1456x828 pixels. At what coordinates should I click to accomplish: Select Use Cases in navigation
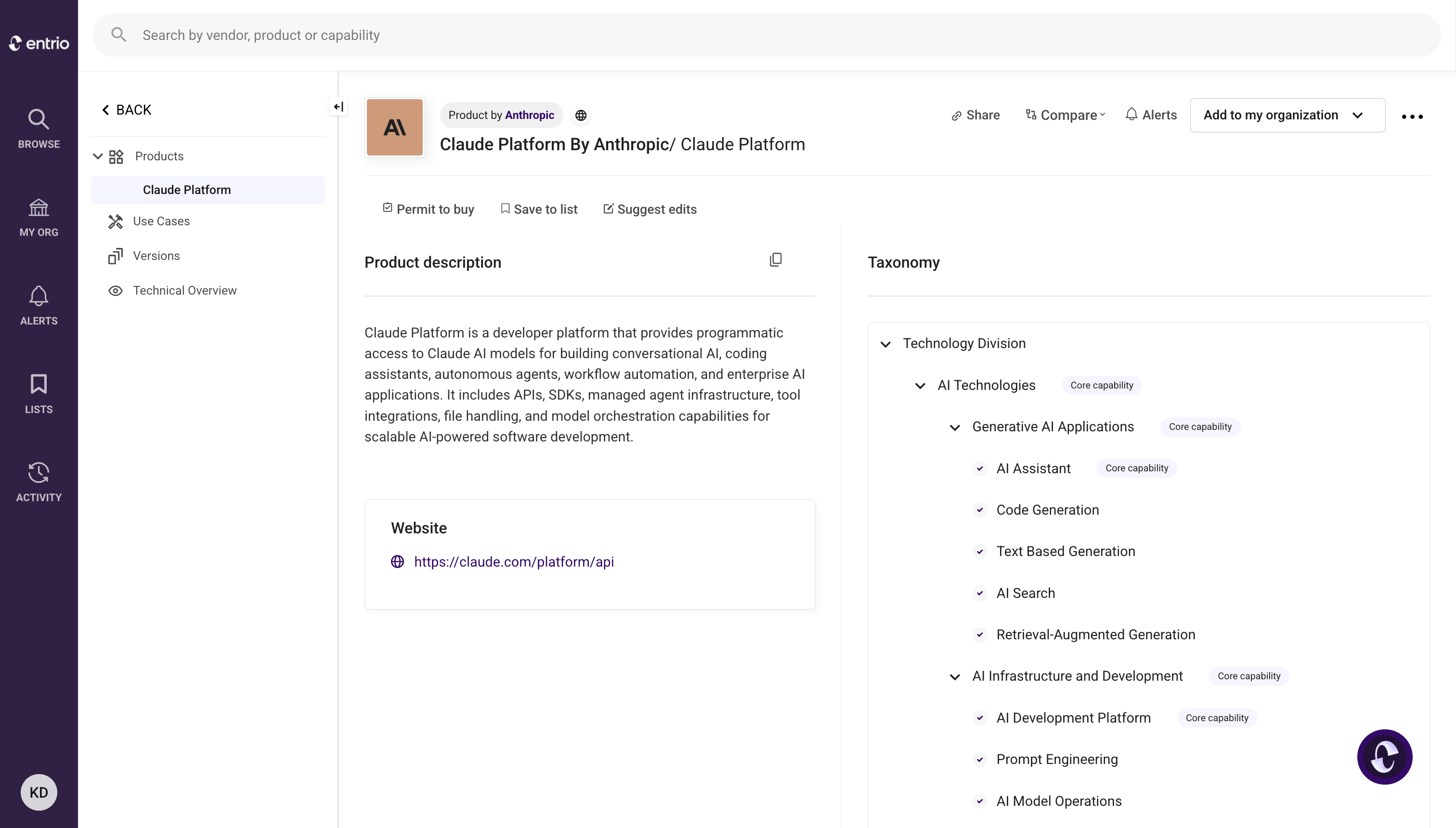pos(161,221)
